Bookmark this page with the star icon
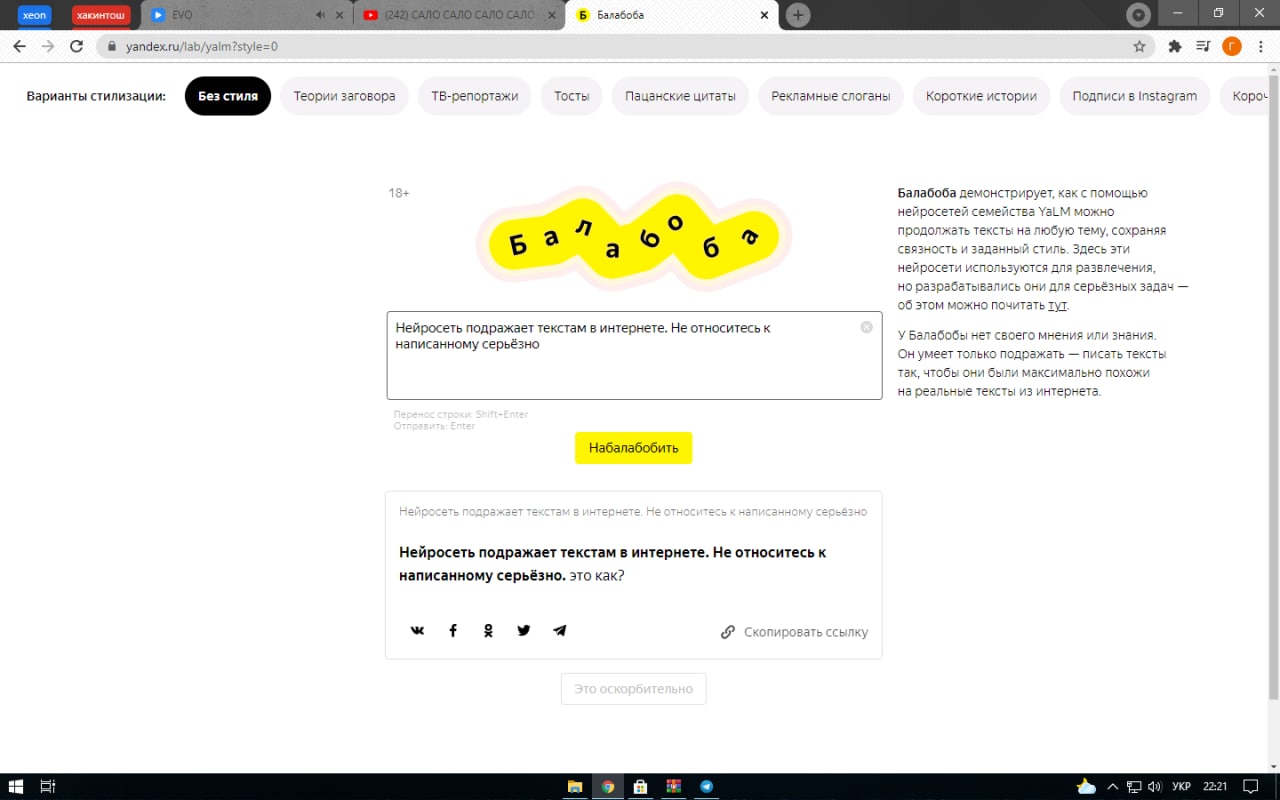The width and height of the screenshot is (1280, 800). click(1139, 46)
